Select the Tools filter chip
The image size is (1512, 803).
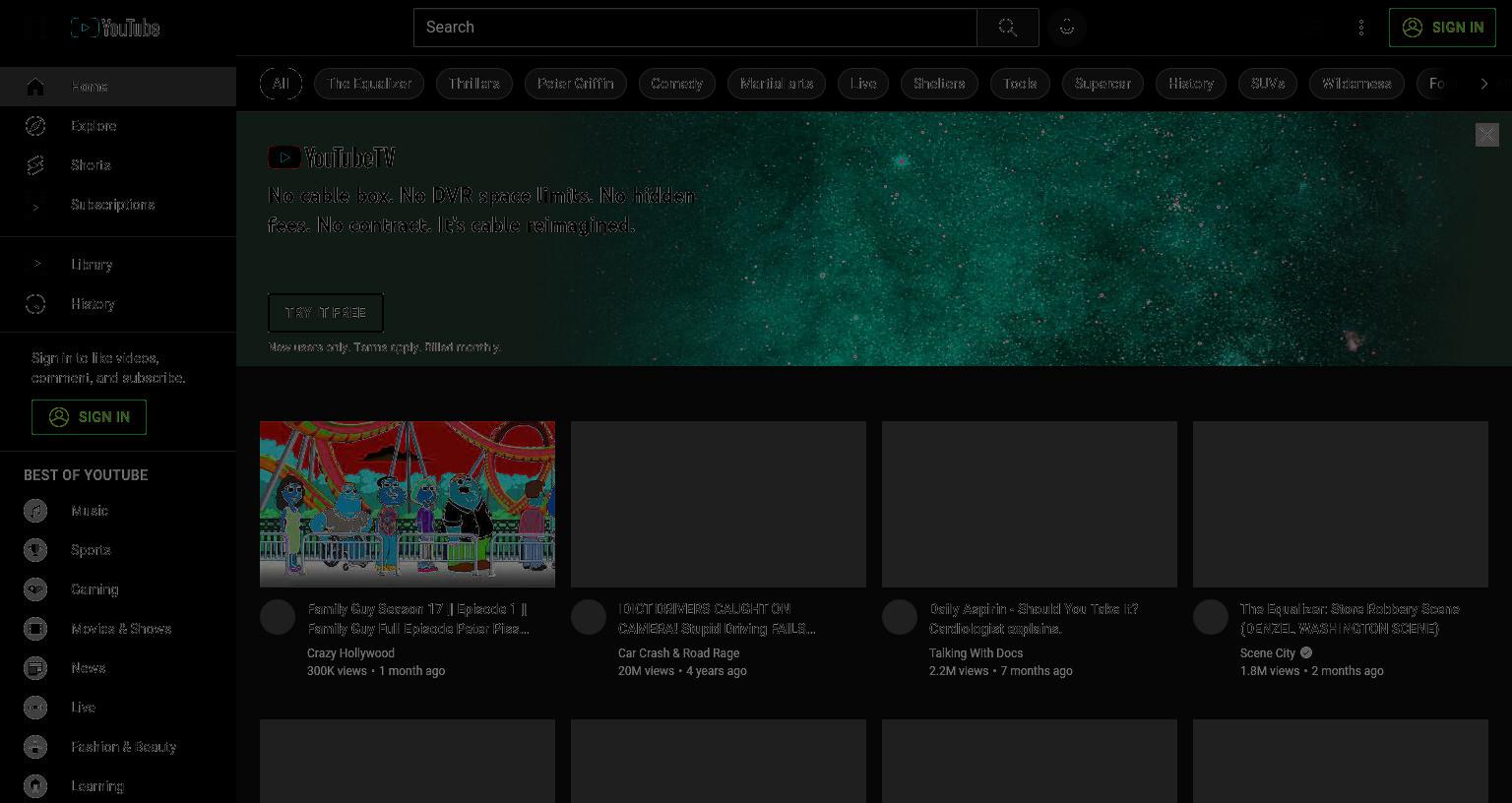1020,84
